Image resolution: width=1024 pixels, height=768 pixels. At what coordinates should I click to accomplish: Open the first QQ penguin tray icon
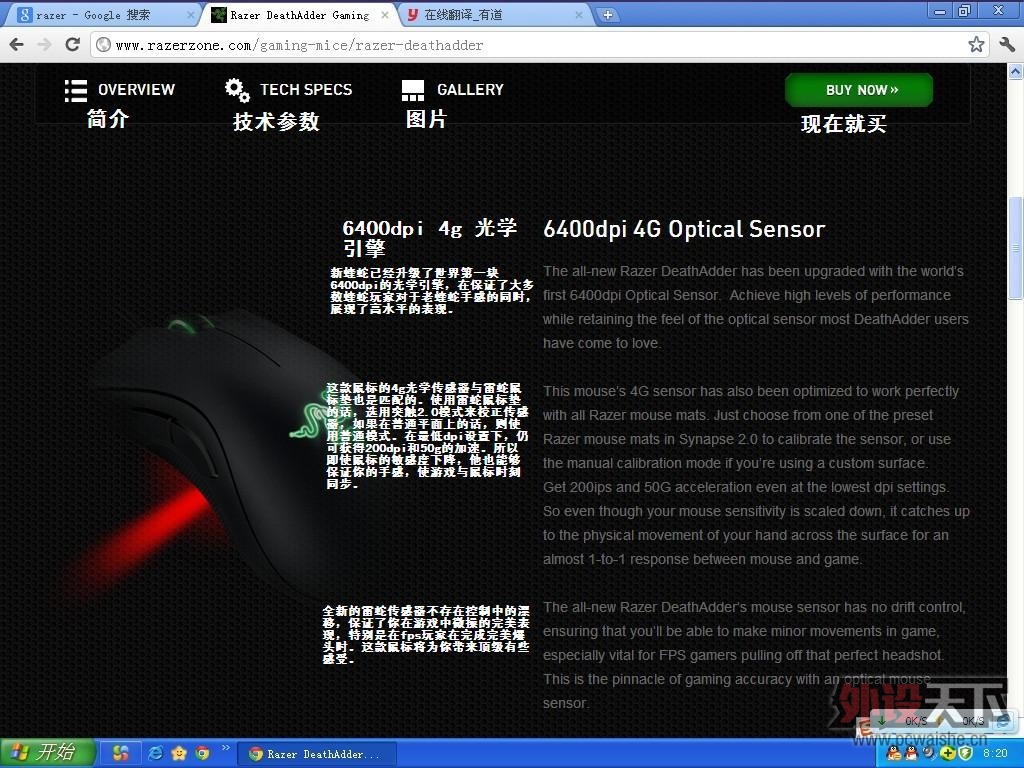point(893,754)
